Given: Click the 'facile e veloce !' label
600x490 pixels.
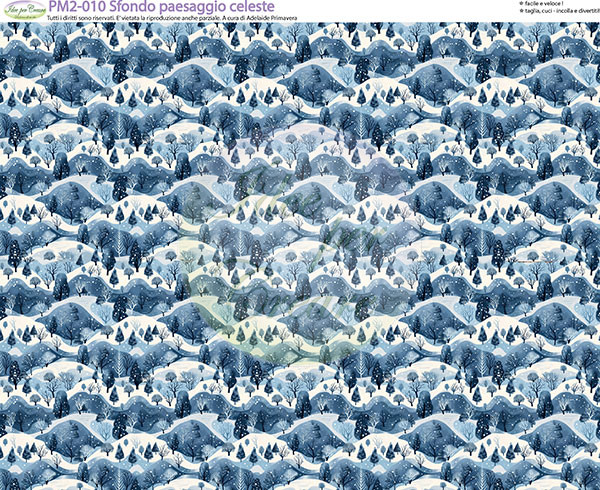Looking at the screenshot, I should [x=541, y=4].
